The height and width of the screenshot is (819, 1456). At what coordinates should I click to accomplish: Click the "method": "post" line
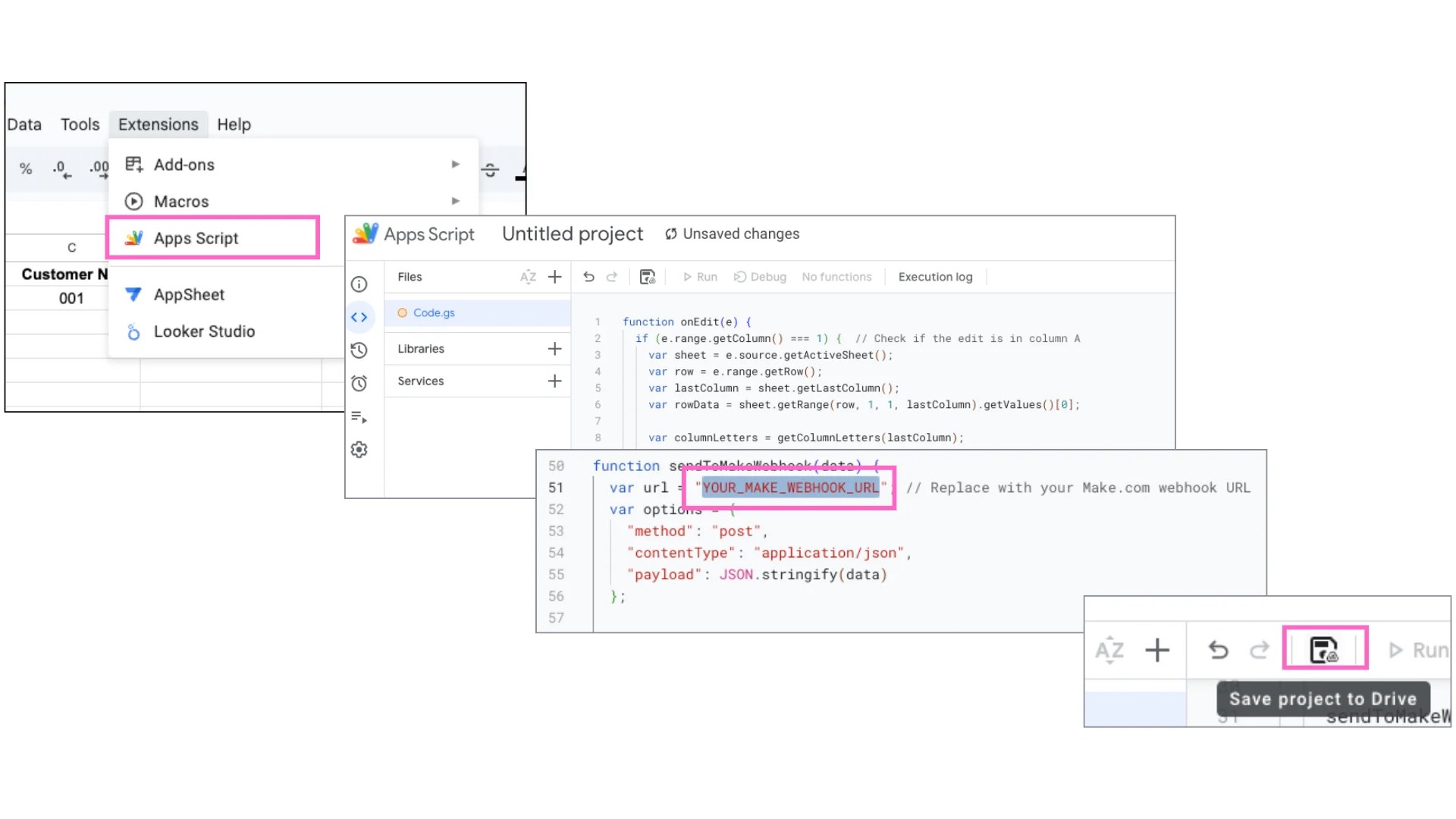click(697, 531)
